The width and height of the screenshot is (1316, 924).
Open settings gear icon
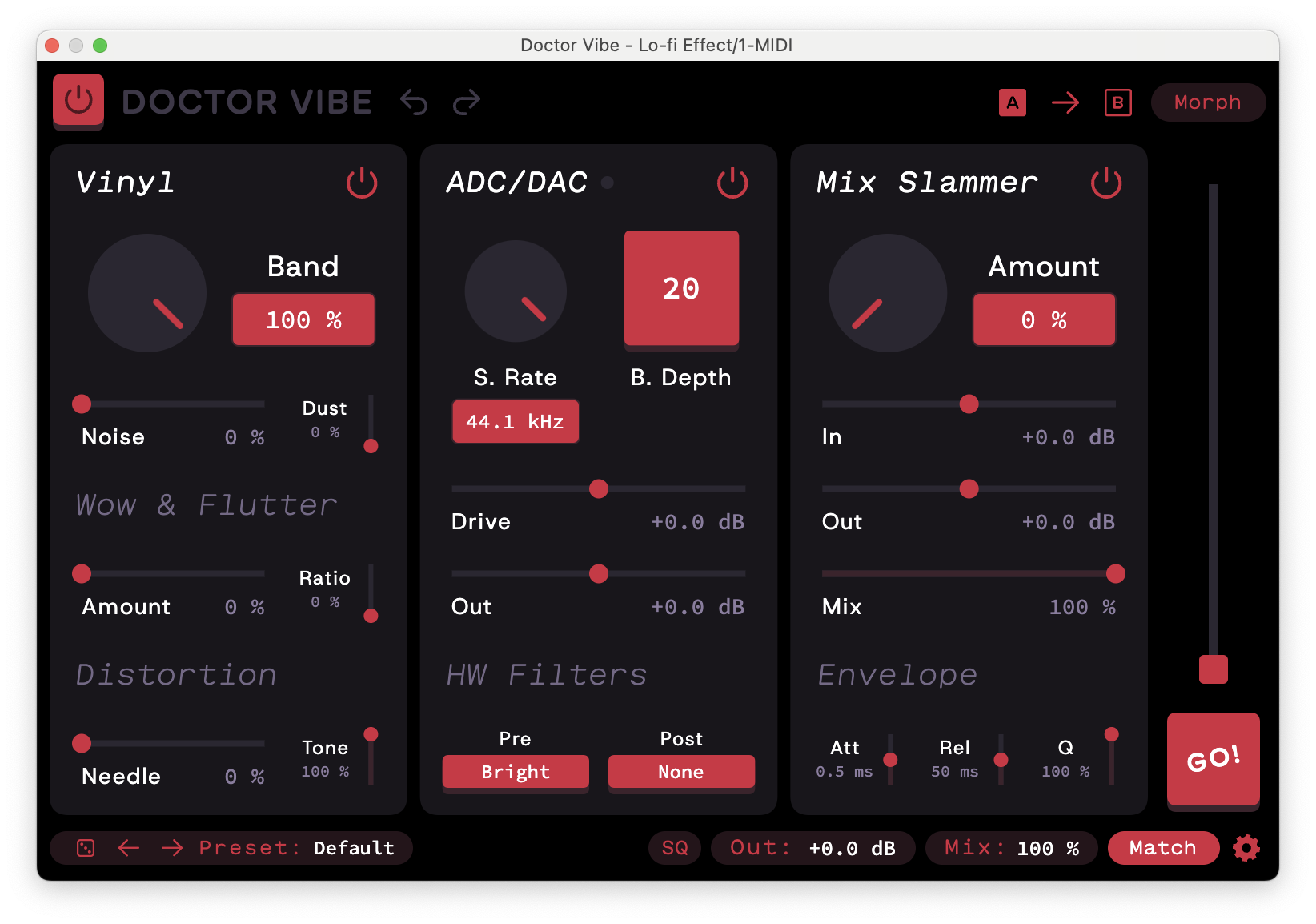click(1246, 848)
